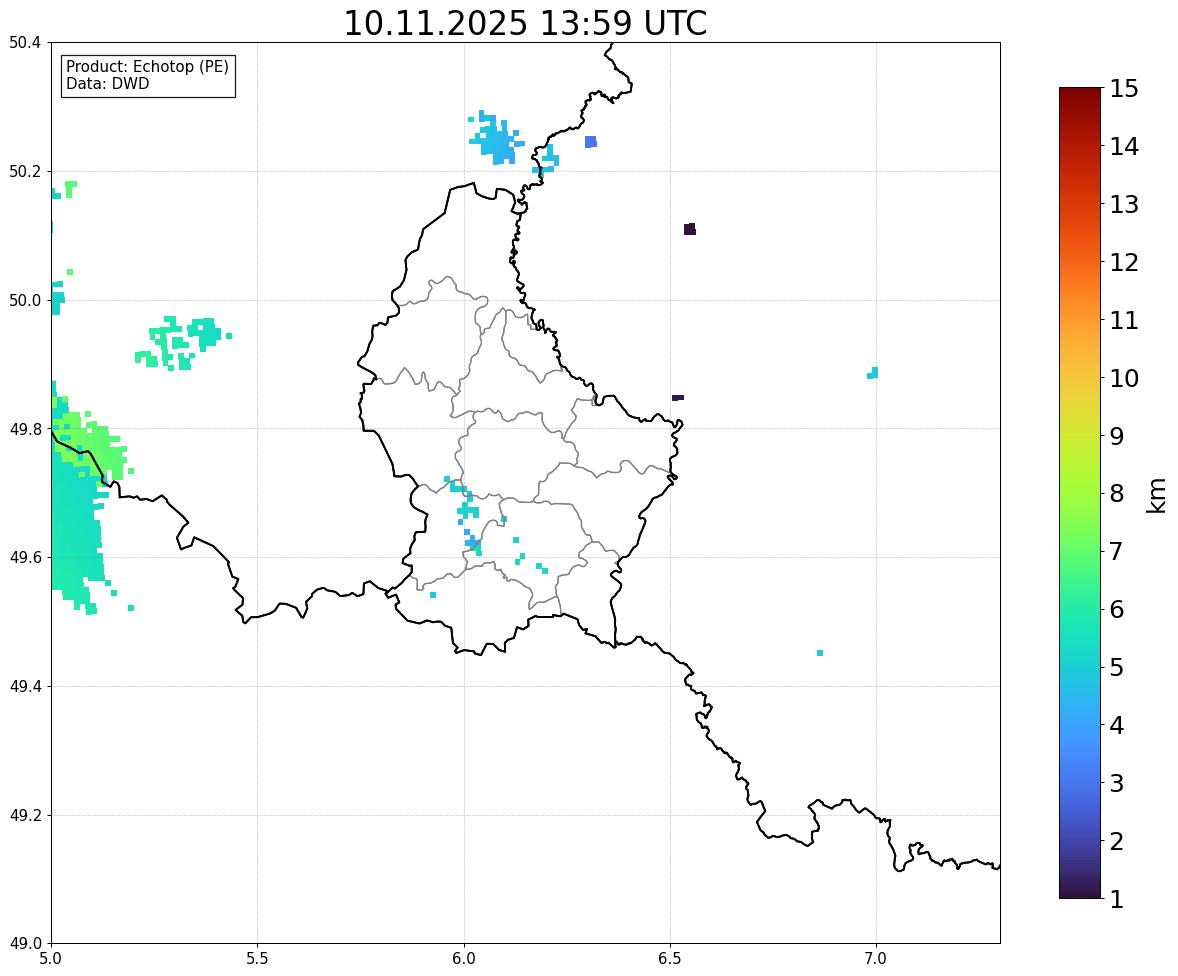The width and height of the screenshot is (1178, 976).
Task: Click the colorbar label "6"
Action: pos(1117,609)
